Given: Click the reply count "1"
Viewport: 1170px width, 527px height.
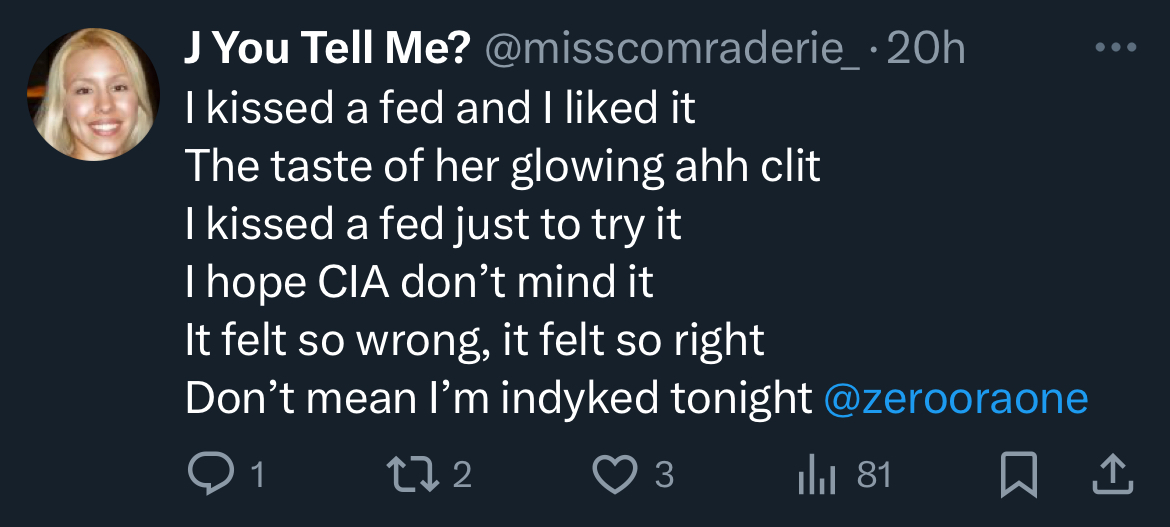Looking at the screenshot, I should pyautogui.click(x=256, y=475).
